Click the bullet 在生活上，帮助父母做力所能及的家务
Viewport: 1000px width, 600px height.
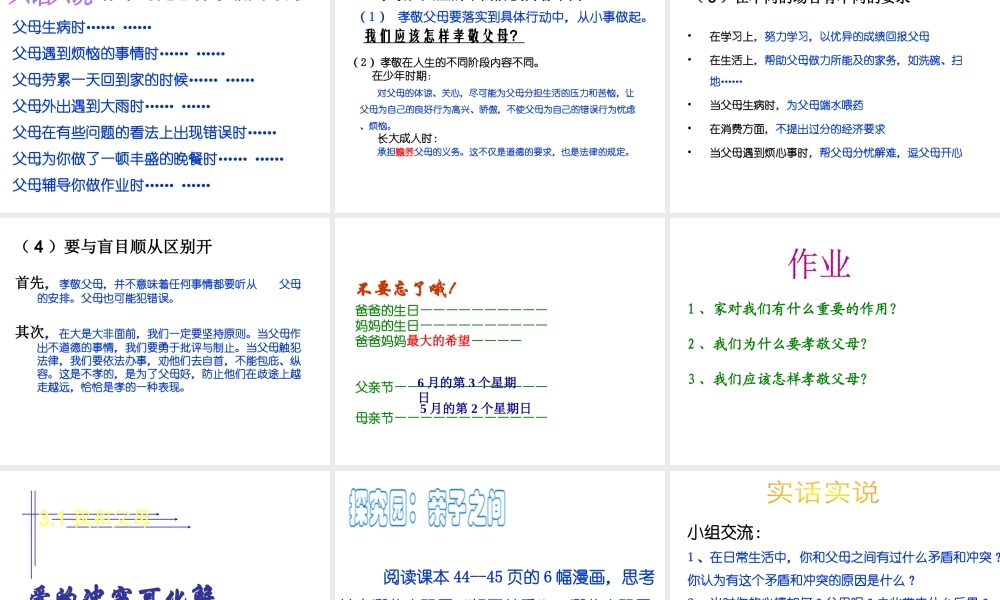(x=835, y=70)
